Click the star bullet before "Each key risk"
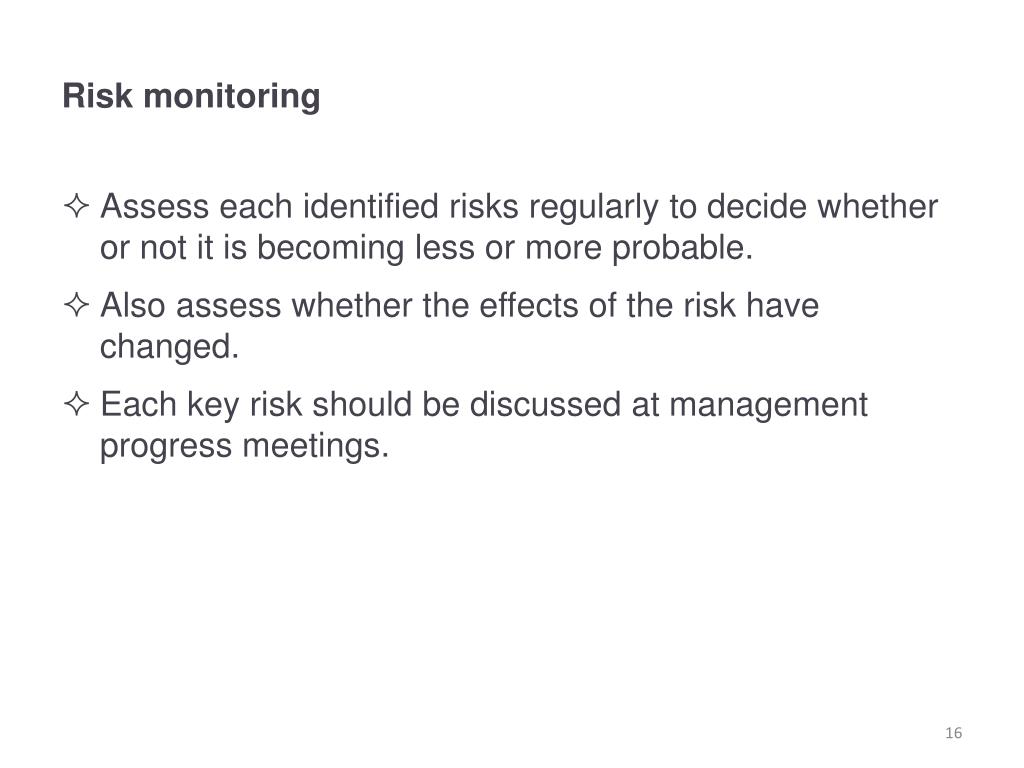This screenshot has height=768, width=1024. pyautogui.click(x=76, y=404)
